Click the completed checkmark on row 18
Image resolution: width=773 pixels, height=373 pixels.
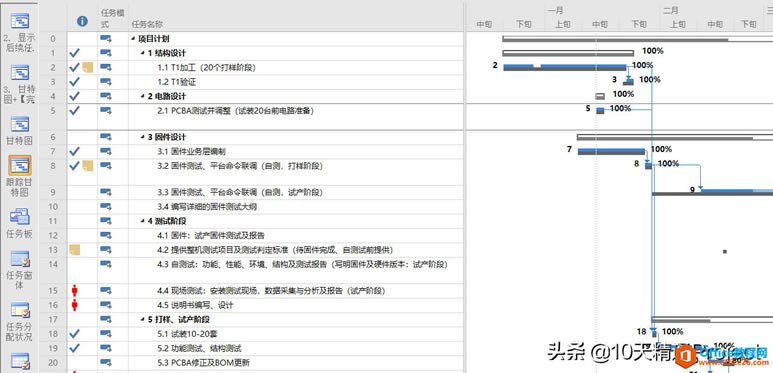[74, 334]
